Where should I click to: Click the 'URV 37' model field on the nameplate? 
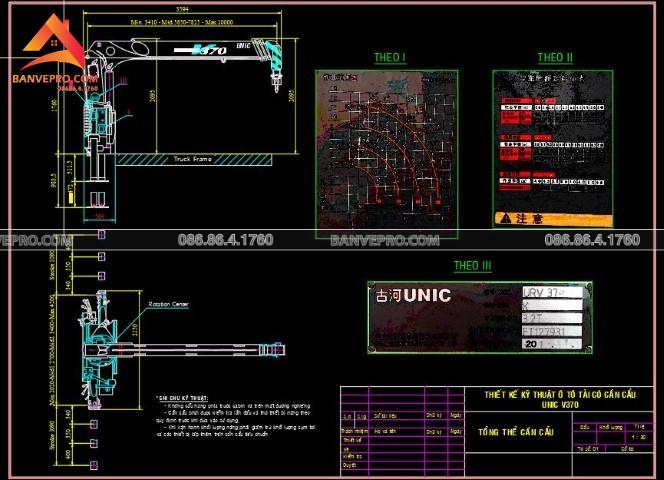coord(553,292)
